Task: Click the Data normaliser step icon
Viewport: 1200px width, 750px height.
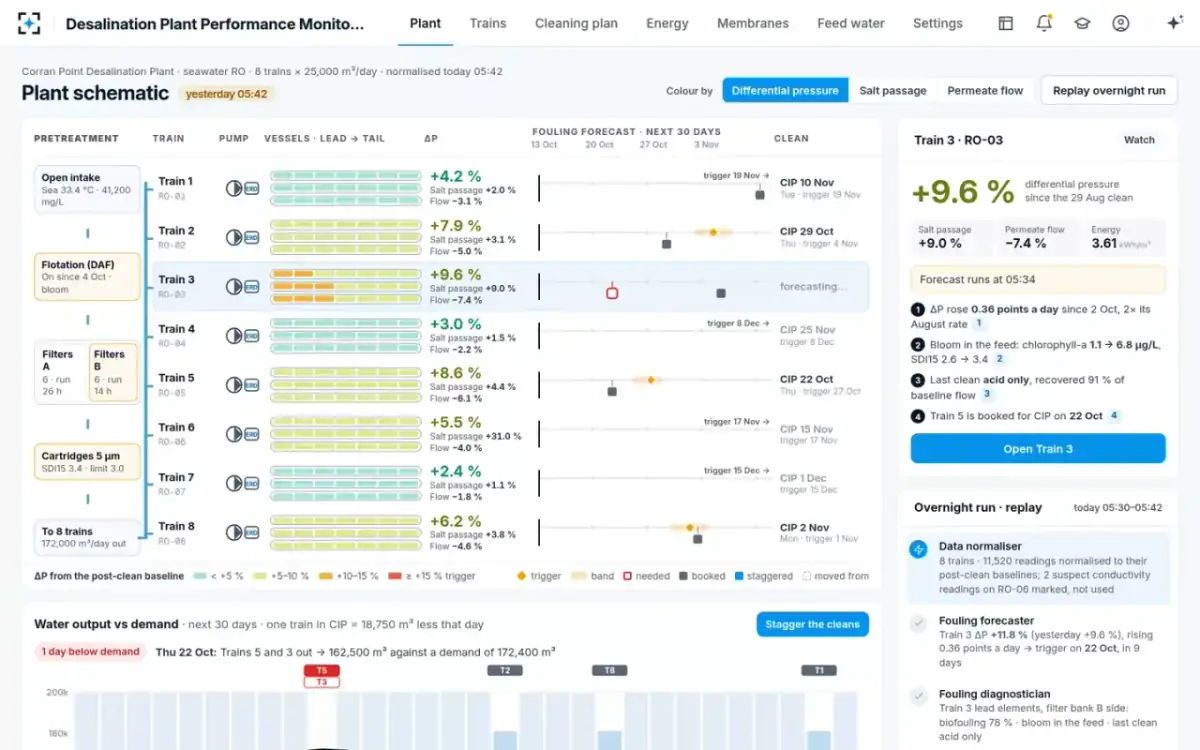Action: 918,549
